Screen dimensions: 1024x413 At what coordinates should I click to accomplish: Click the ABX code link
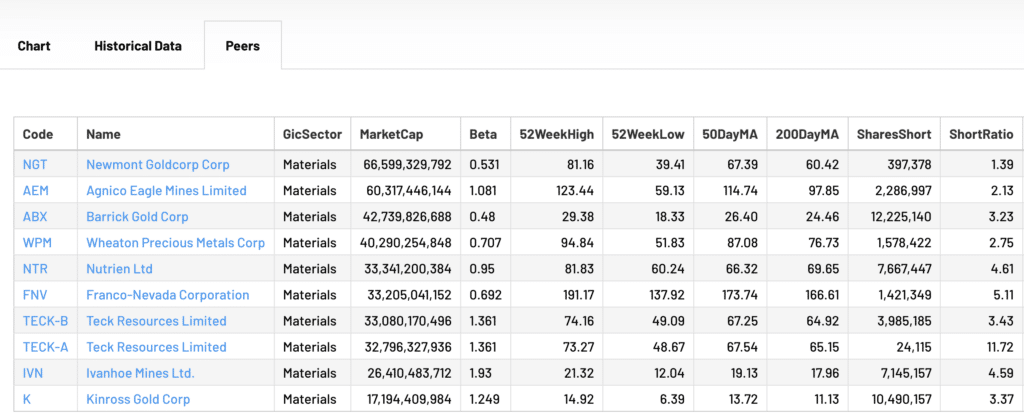(x=35, y=216)
